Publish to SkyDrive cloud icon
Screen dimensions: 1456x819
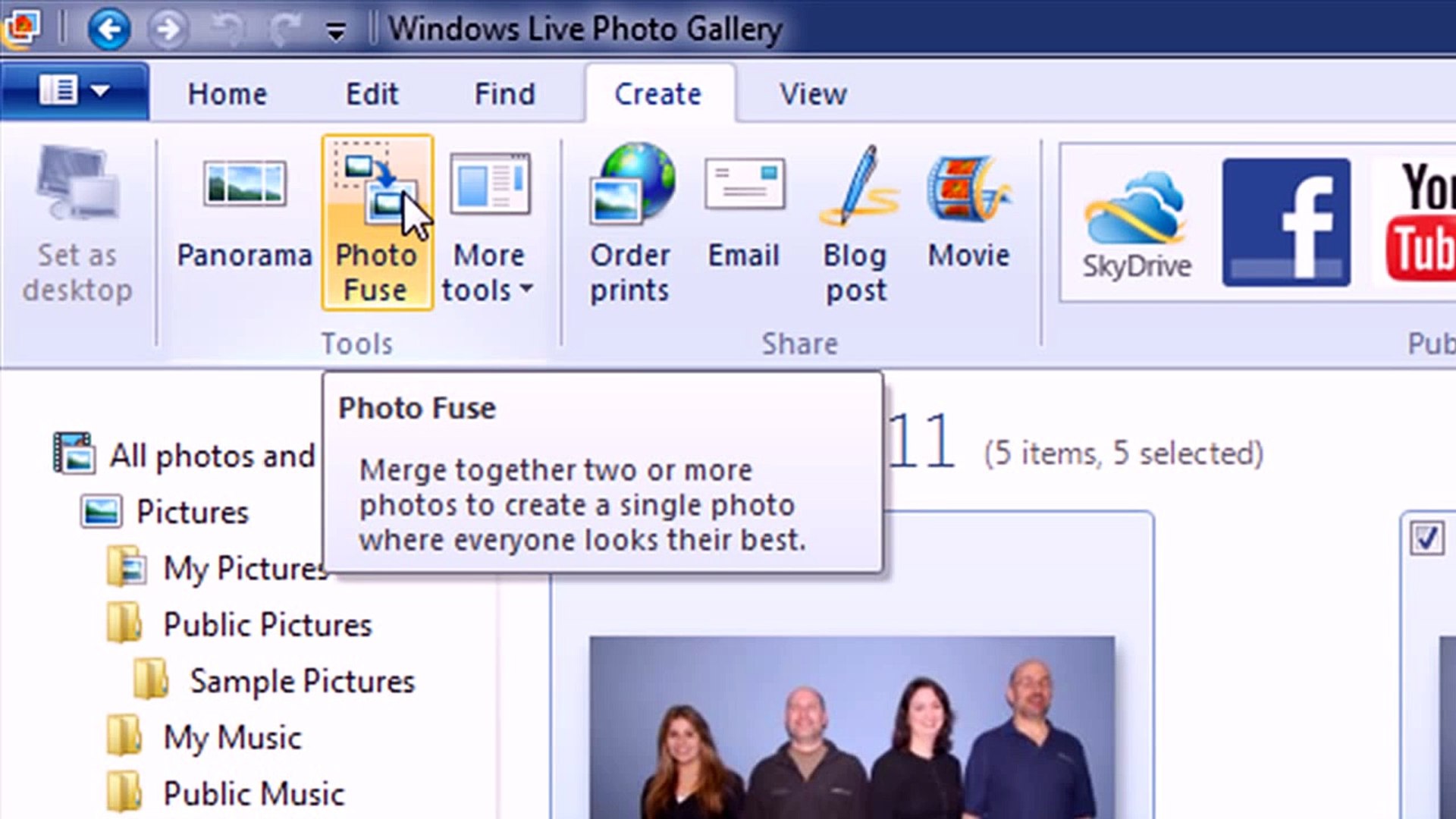point(1135,221)
